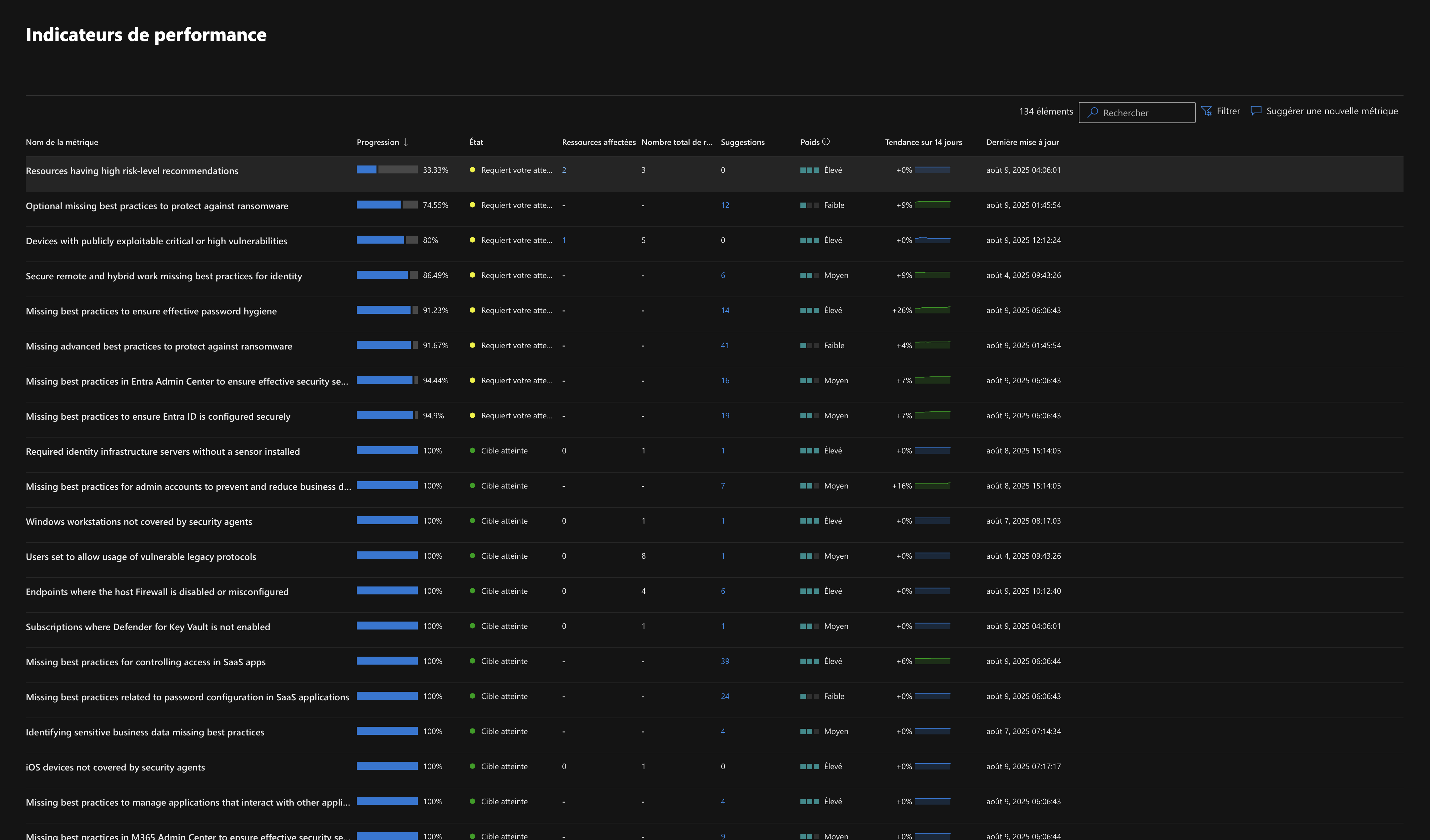The height and width of the screenshot is (840, 1430).
Task: Open affected resources count 2 link
Action: pos(564,170)
